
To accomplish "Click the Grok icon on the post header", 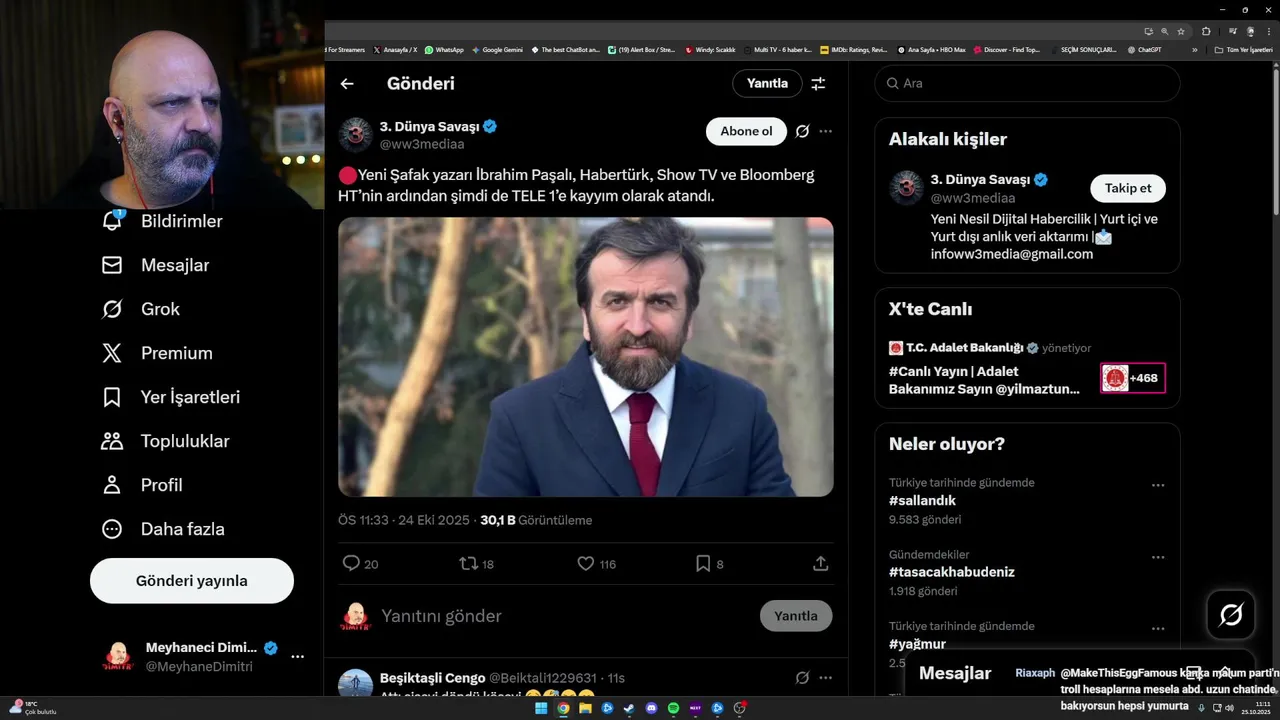I will point(802,131).
